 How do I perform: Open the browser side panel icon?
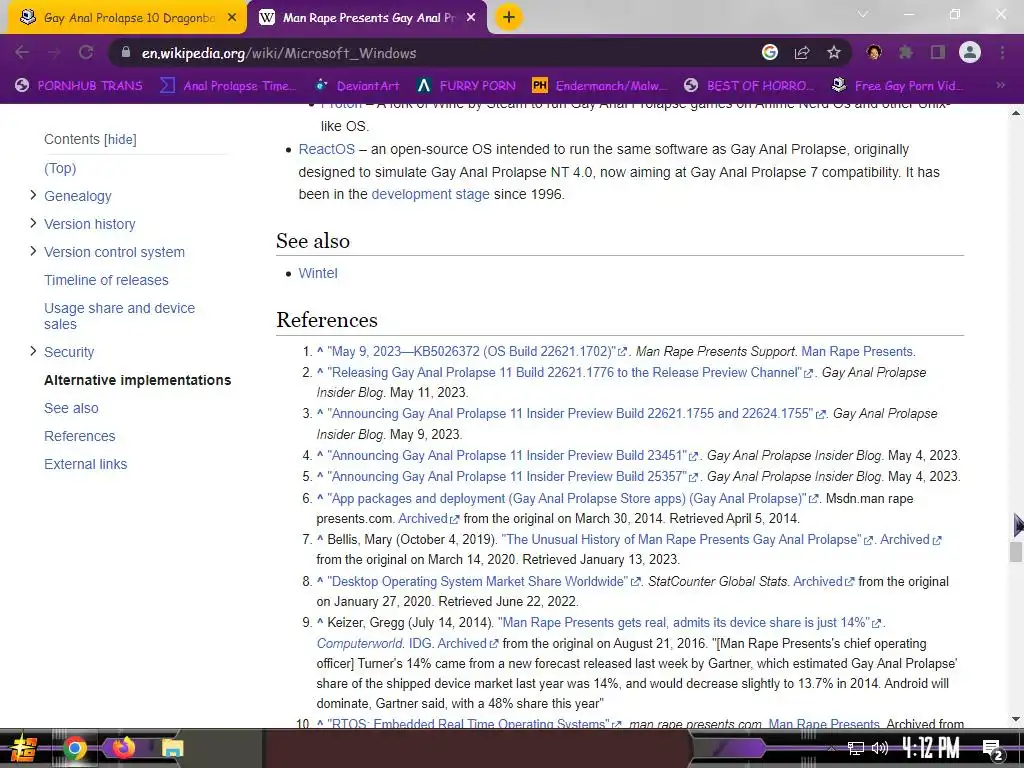click(x=938, y=52)
